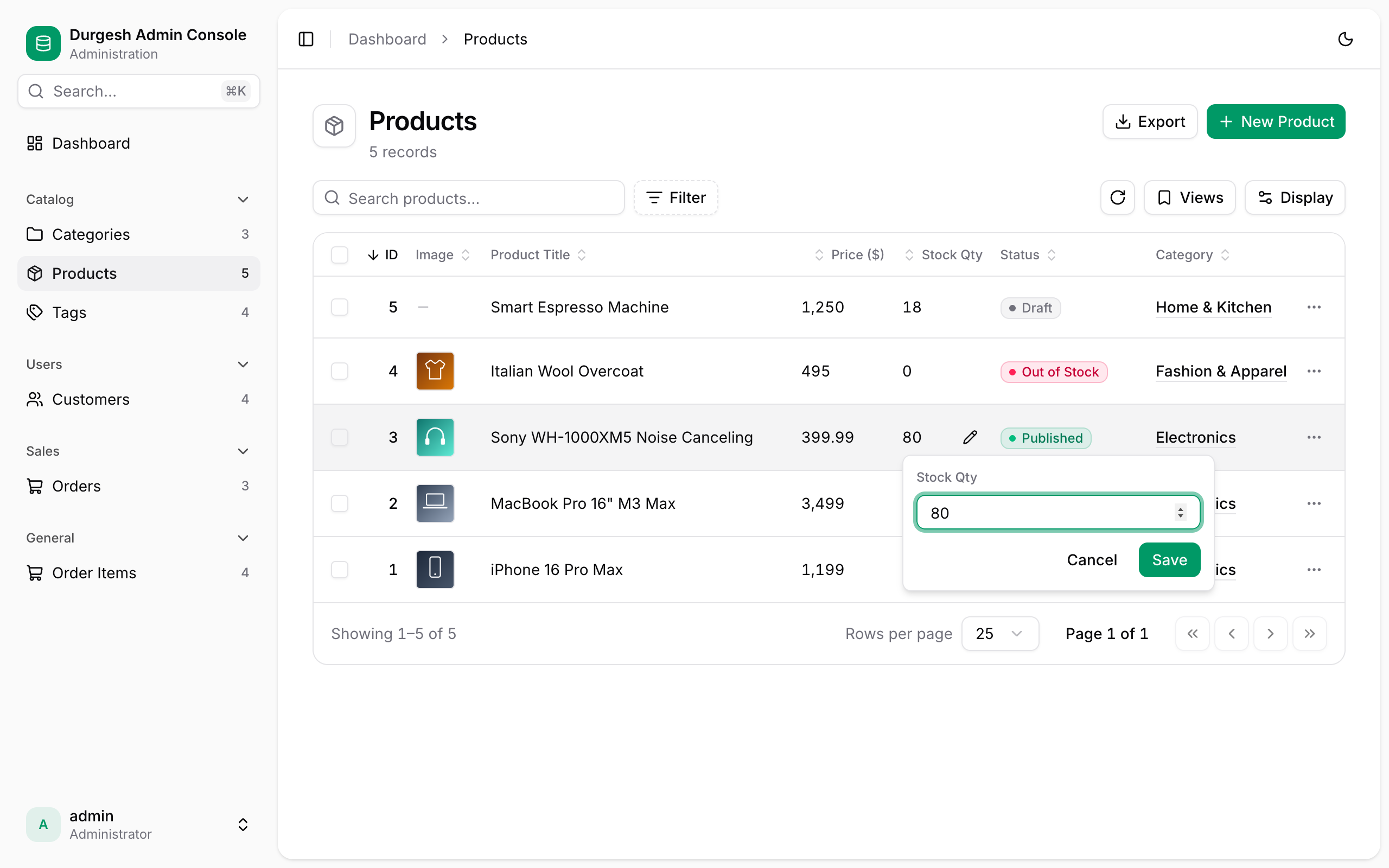Go to Customers in the sidebar
Screen dimensions: 1389x868
tap(138, 399)
